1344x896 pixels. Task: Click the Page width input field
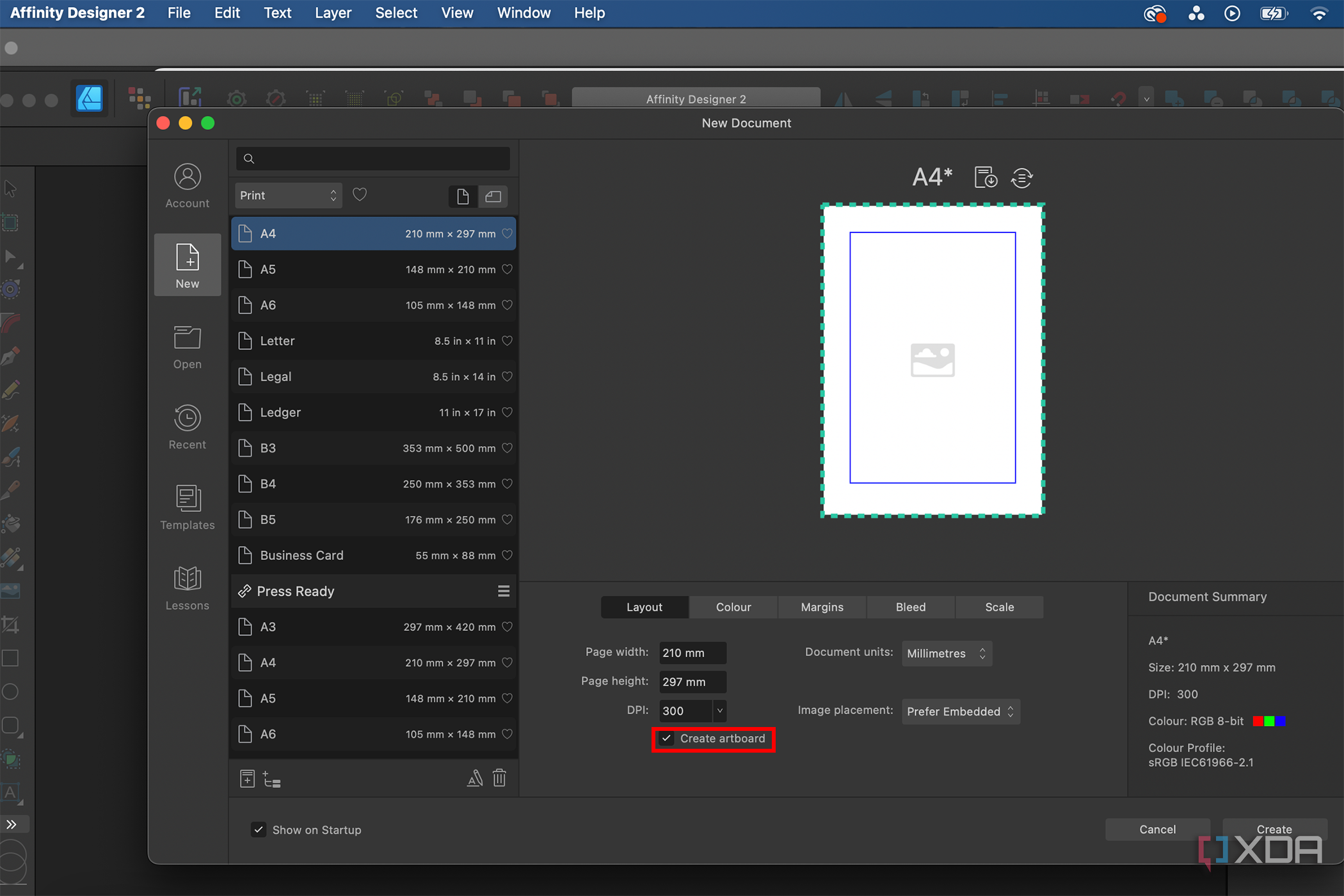[692, 653]
